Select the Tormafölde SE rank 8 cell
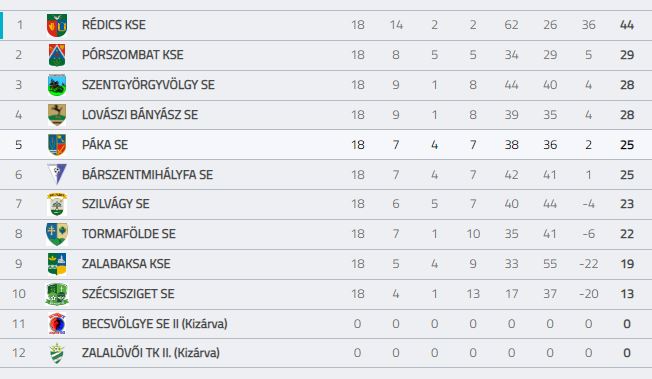Viewport: 652px width, 379px height. 19,234
